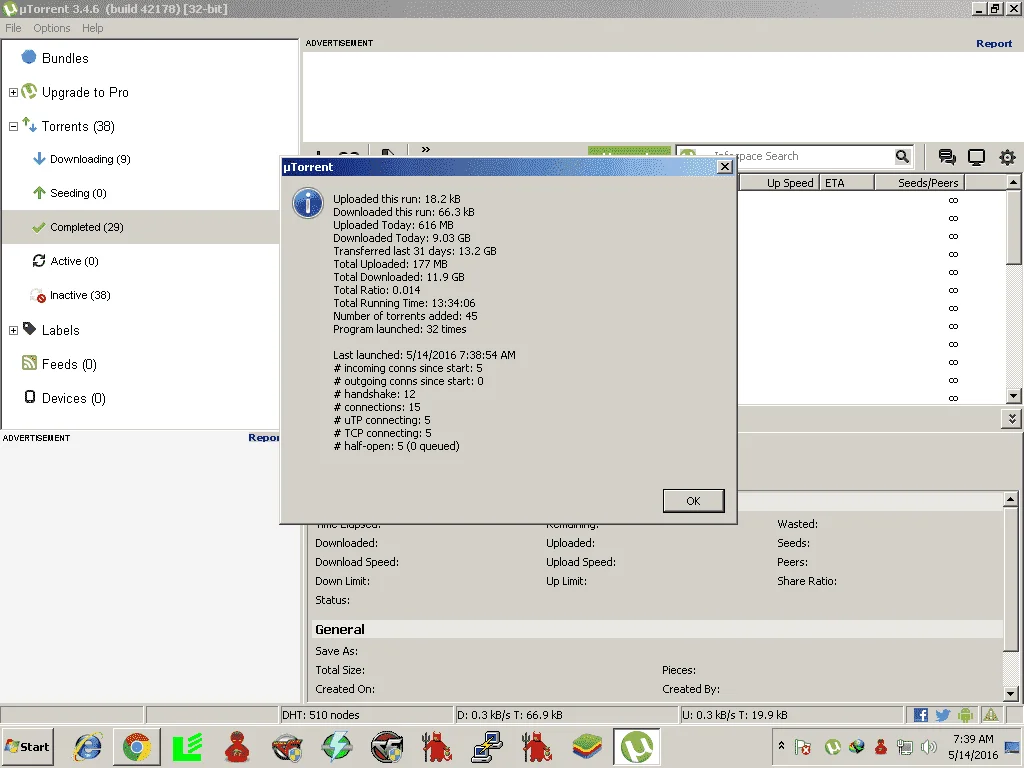Sort torrents by Up Speed column
Image resolution: width=1024 pixels, height=768 pixels.
tap(778, 183)
